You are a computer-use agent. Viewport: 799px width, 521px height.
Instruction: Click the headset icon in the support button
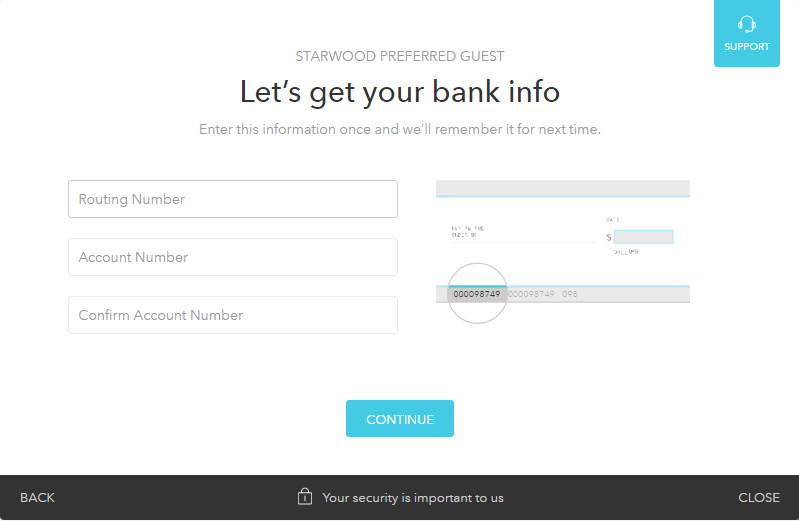coord(746,24)
